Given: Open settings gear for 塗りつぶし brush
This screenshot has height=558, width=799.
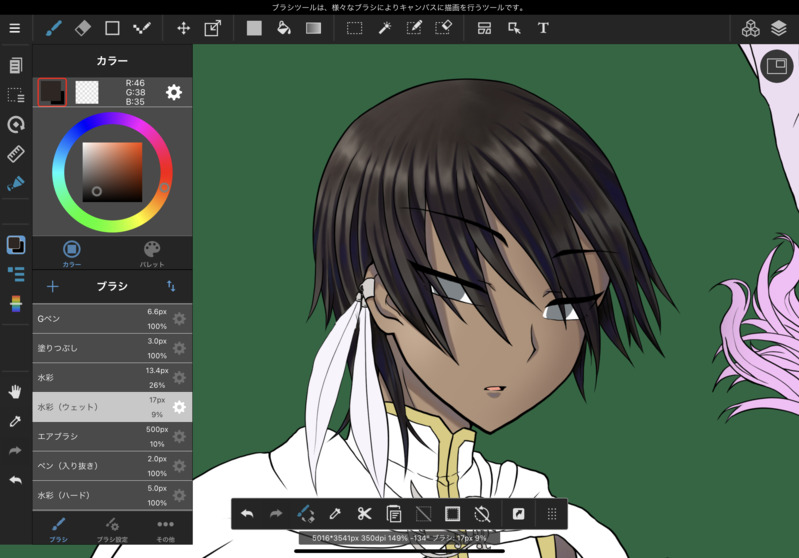Looking at the screenshot, I should click(x=179, y=349).
